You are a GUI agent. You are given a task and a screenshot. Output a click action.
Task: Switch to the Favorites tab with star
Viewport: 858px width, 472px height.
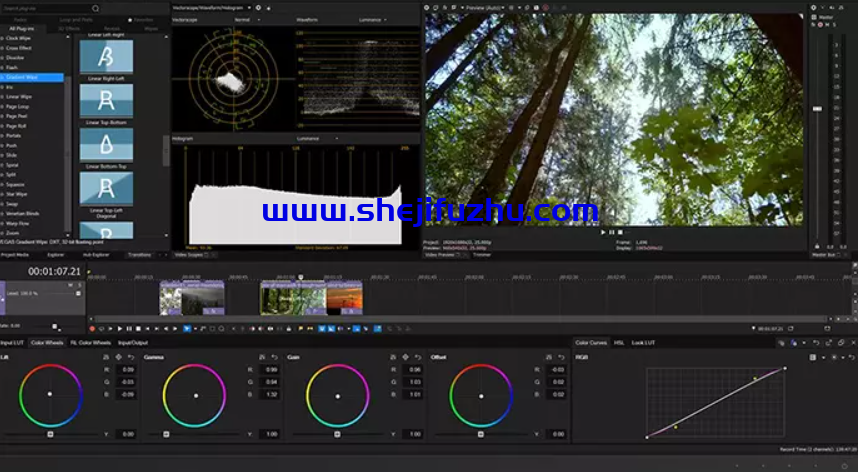pos(141,20)
